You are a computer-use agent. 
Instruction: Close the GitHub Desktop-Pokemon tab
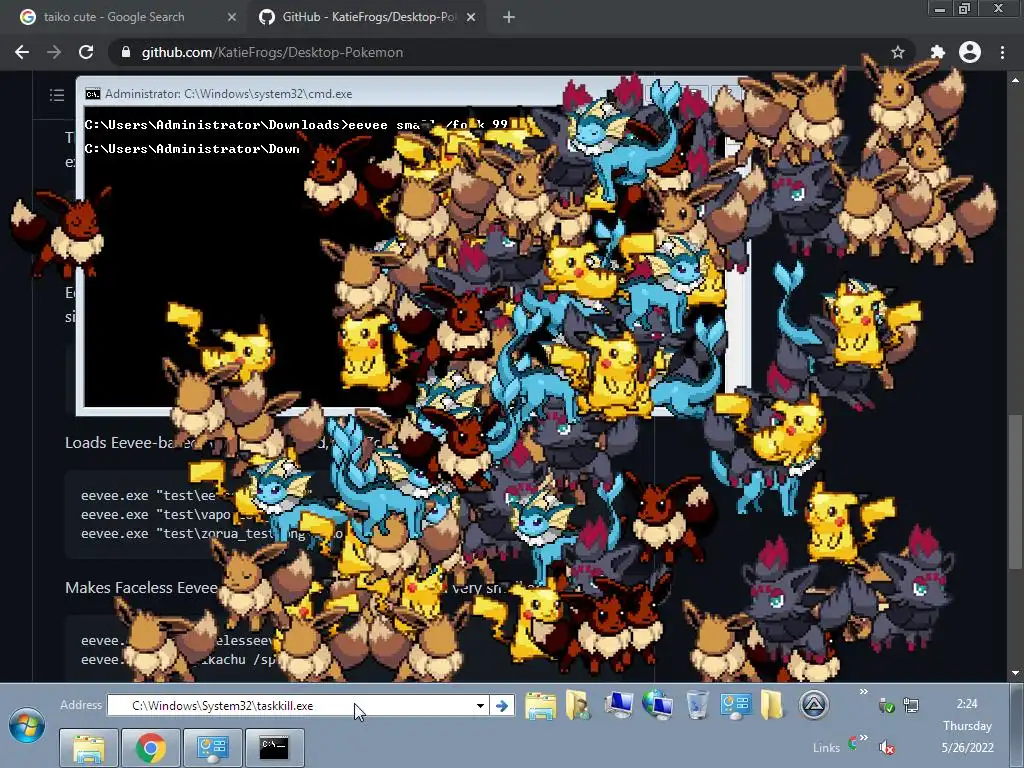coord(471,18)
